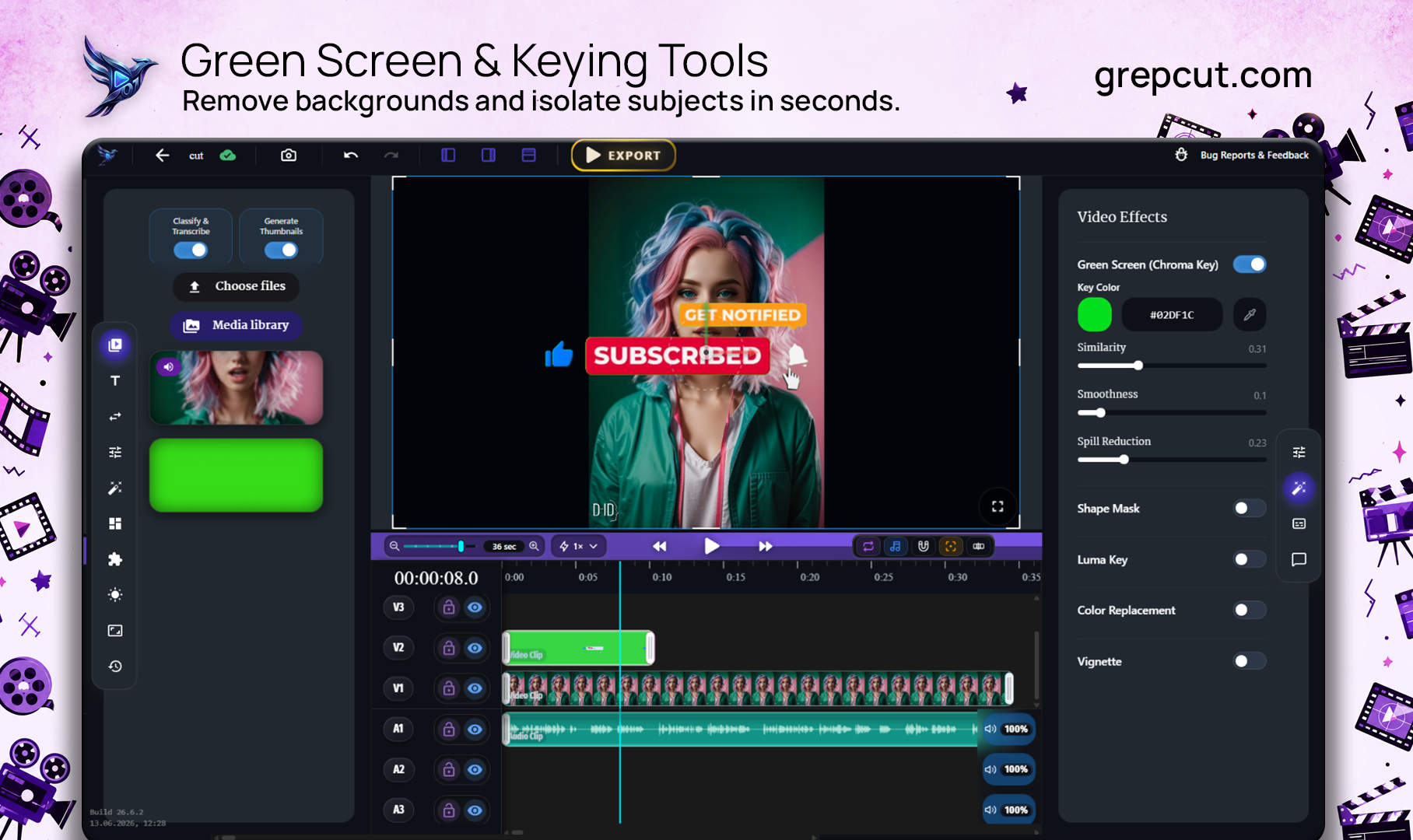
Task: Open the brightness sun icon in left sidebar
Action: (115, 595)
